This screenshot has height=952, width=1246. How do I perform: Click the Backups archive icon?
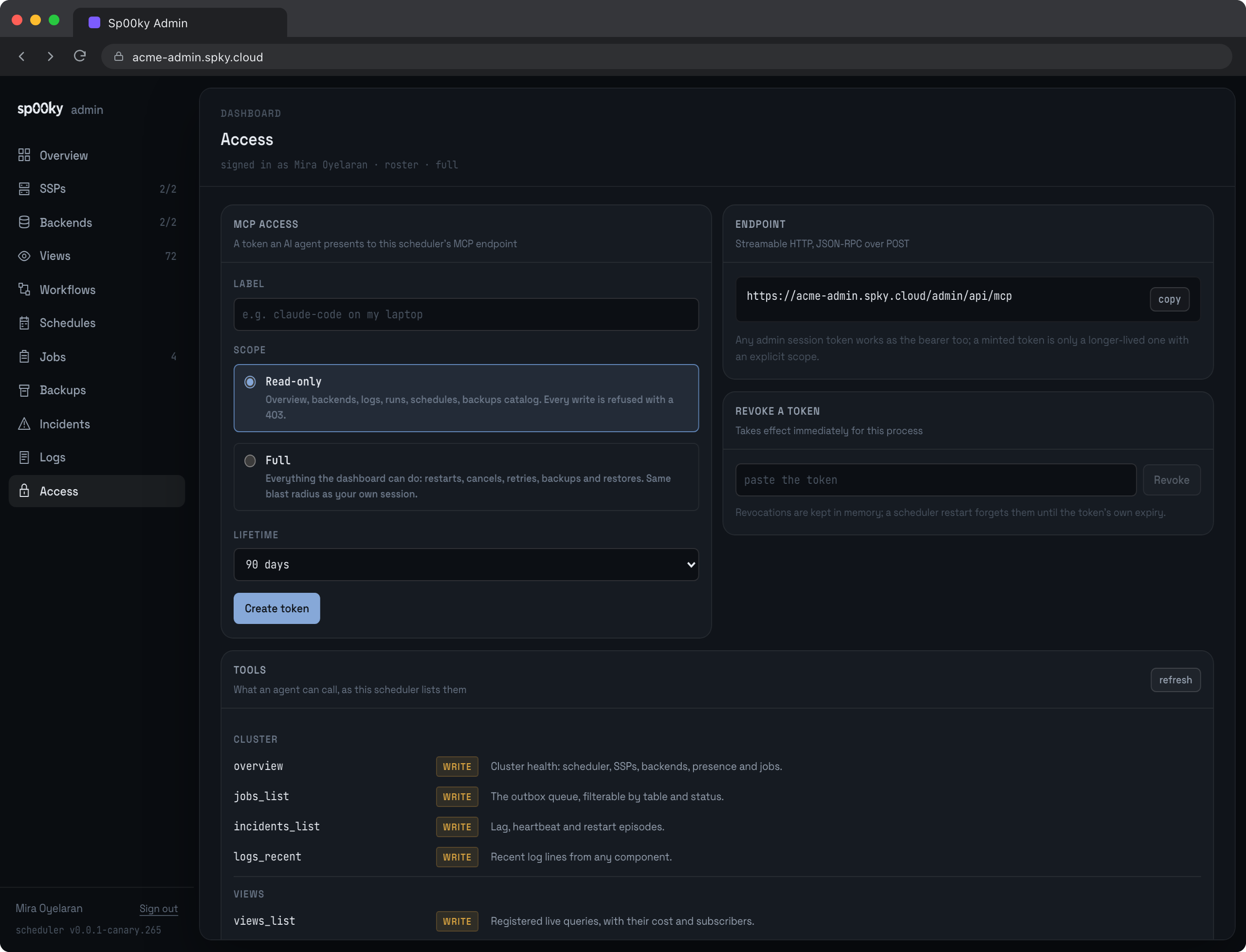click(x=24, y=390)
